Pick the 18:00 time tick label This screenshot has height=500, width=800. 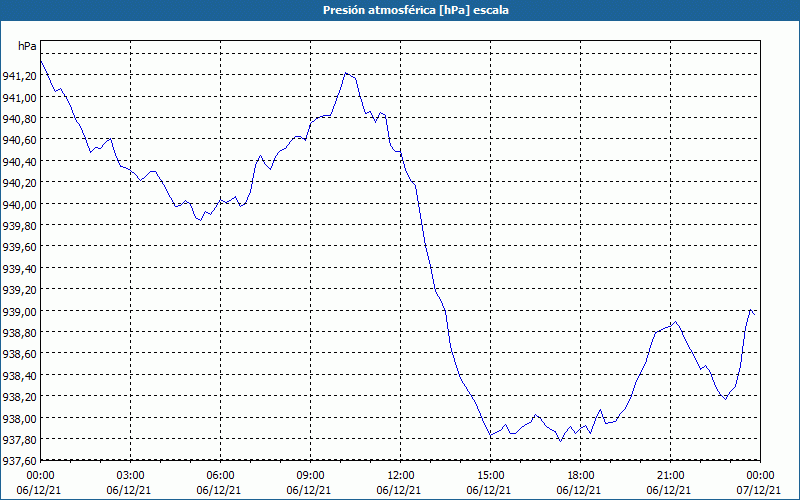pyautogui.click(x=580, y=476)
